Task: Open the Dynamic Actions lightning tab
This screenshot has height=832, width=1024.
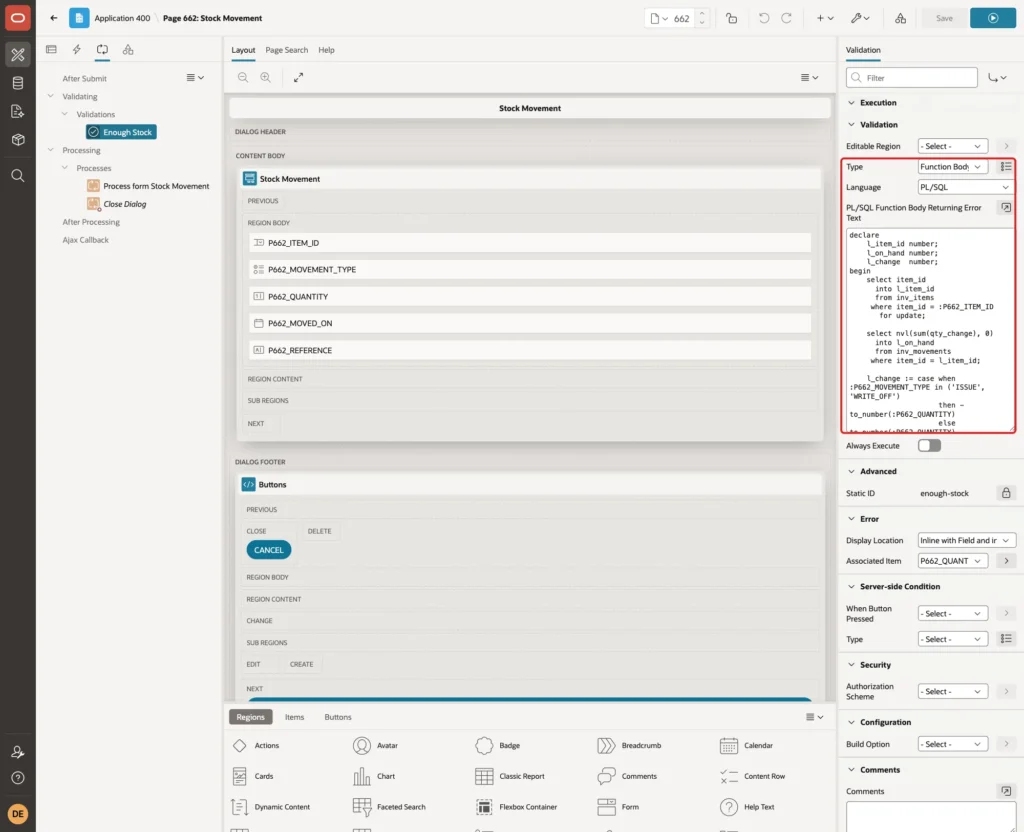Action: click(x=76, y=50)
